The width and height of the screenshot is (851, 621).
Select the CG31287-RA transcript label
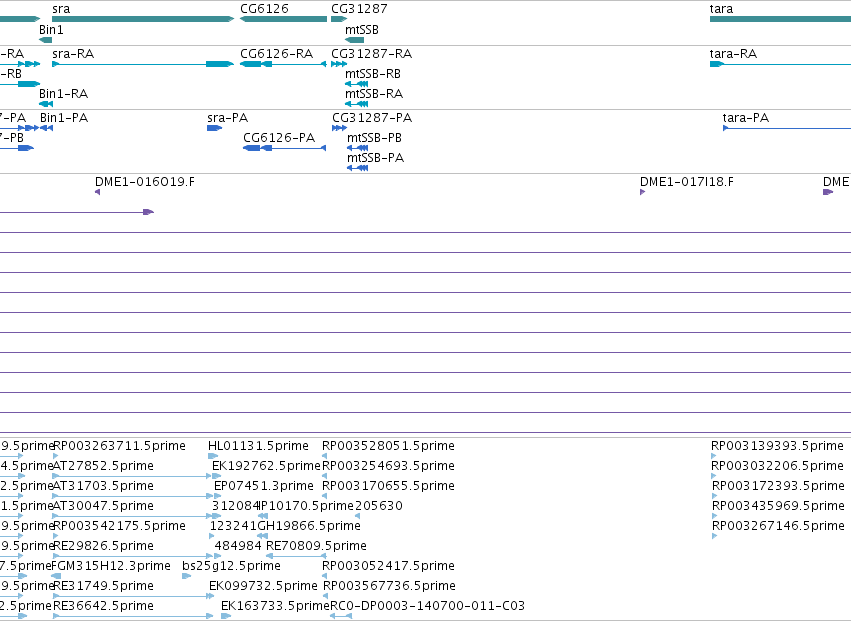click(372, 54)
